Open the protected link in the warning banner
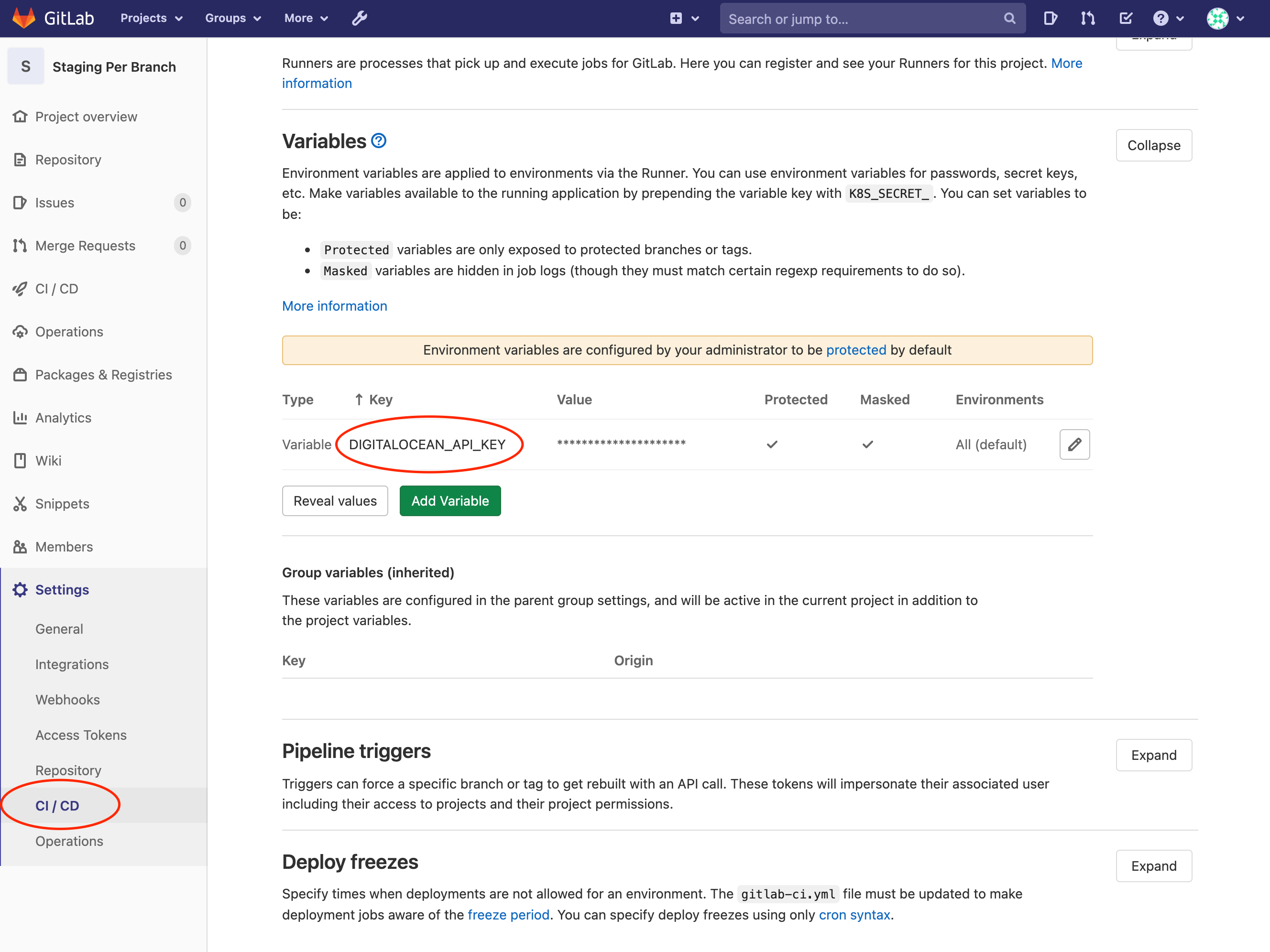 [x=856, y=350]
